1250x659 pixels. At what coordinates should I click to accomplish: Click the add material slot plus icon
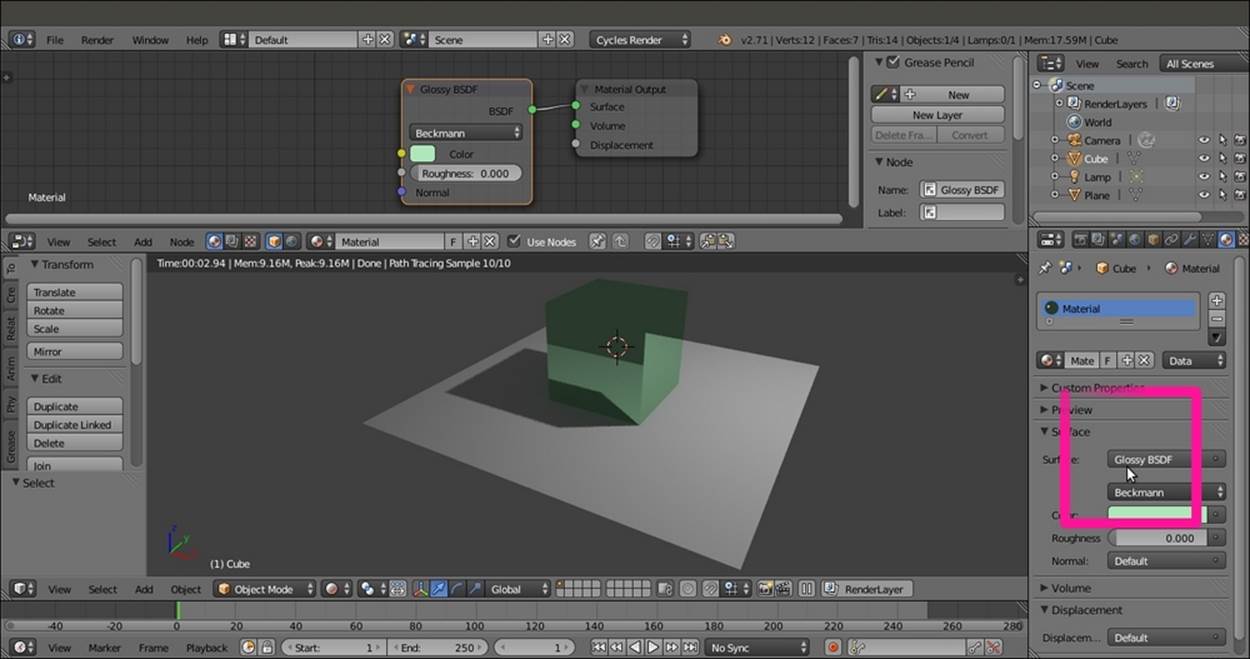[1216, 301]
